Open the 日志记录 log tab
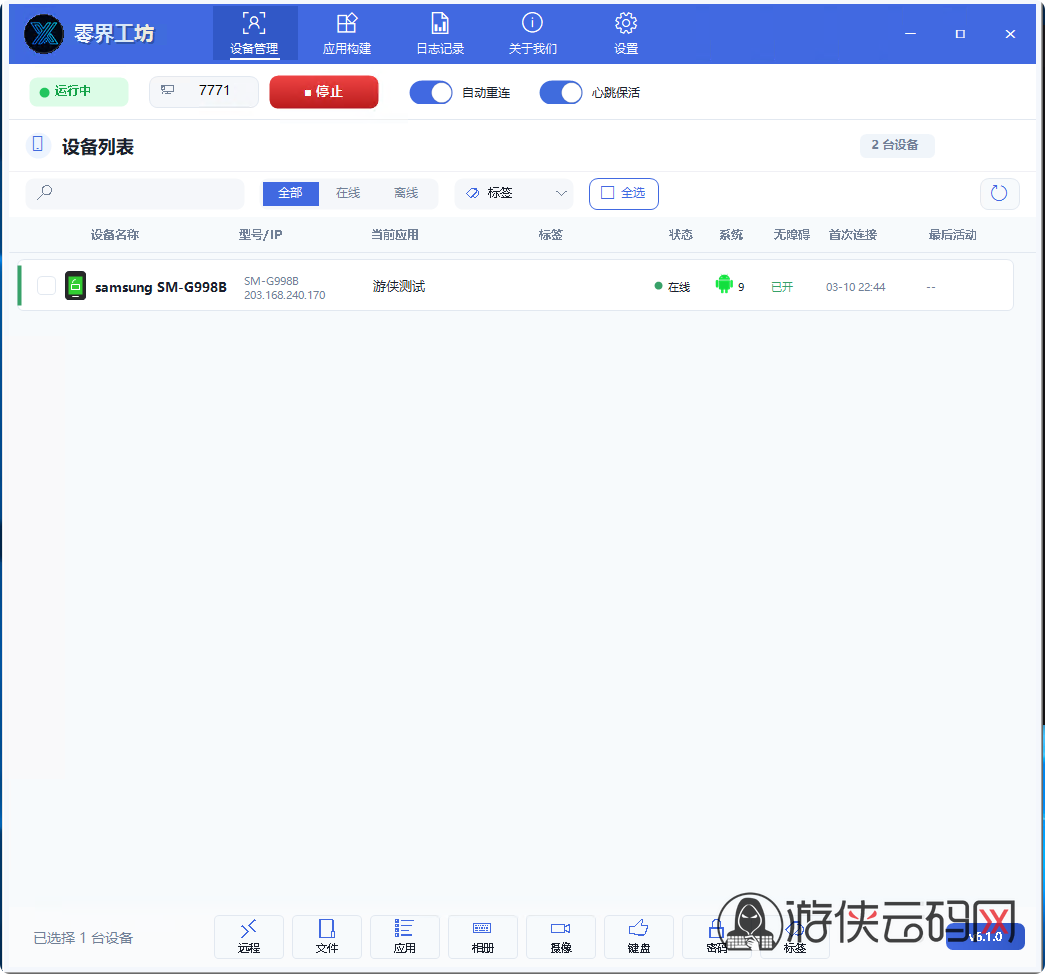1045x974 pixels. 440,33
